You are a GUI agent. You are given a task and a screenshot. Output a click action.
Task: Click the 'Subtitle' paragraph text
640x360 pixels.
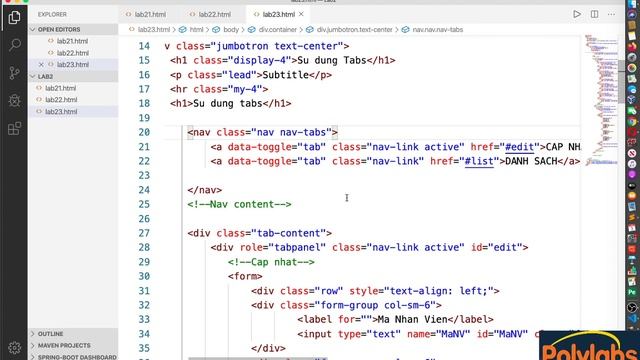click(x=285, y=75)
